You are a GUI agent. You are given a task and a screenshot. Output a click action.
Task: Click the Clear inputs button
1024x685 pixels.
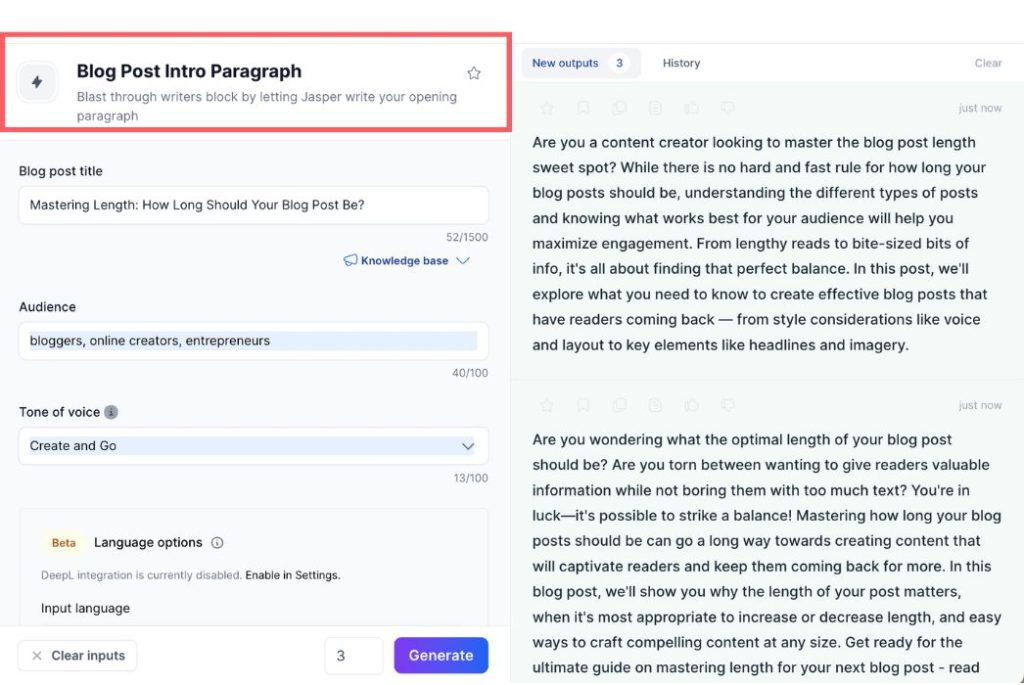point(77,656)
